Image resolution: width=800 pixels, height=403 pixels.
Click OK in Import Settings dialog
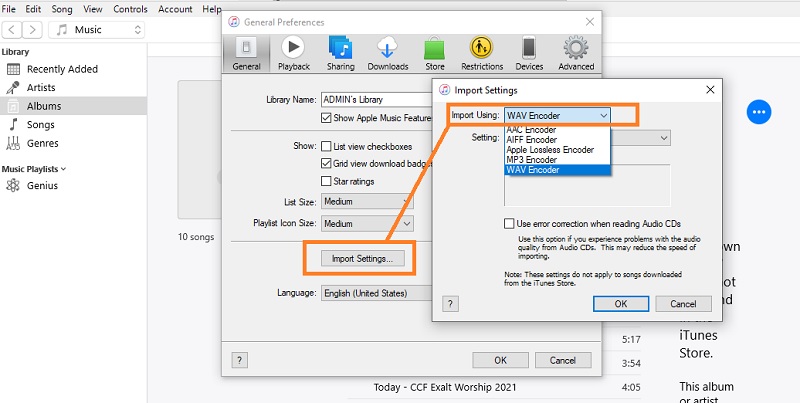(621, 304)
